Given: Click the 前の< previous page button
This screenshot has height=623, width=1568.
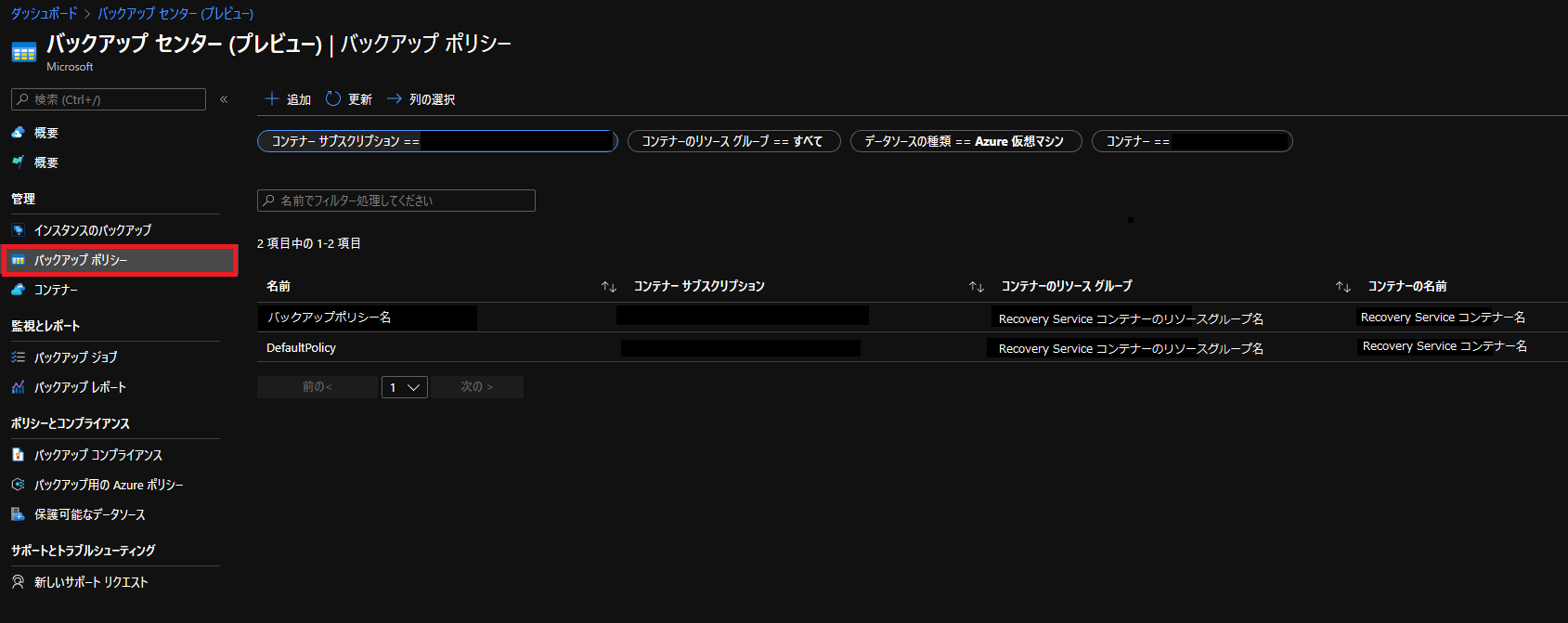Looking at the screenshot, I should [x=317, y=387].
